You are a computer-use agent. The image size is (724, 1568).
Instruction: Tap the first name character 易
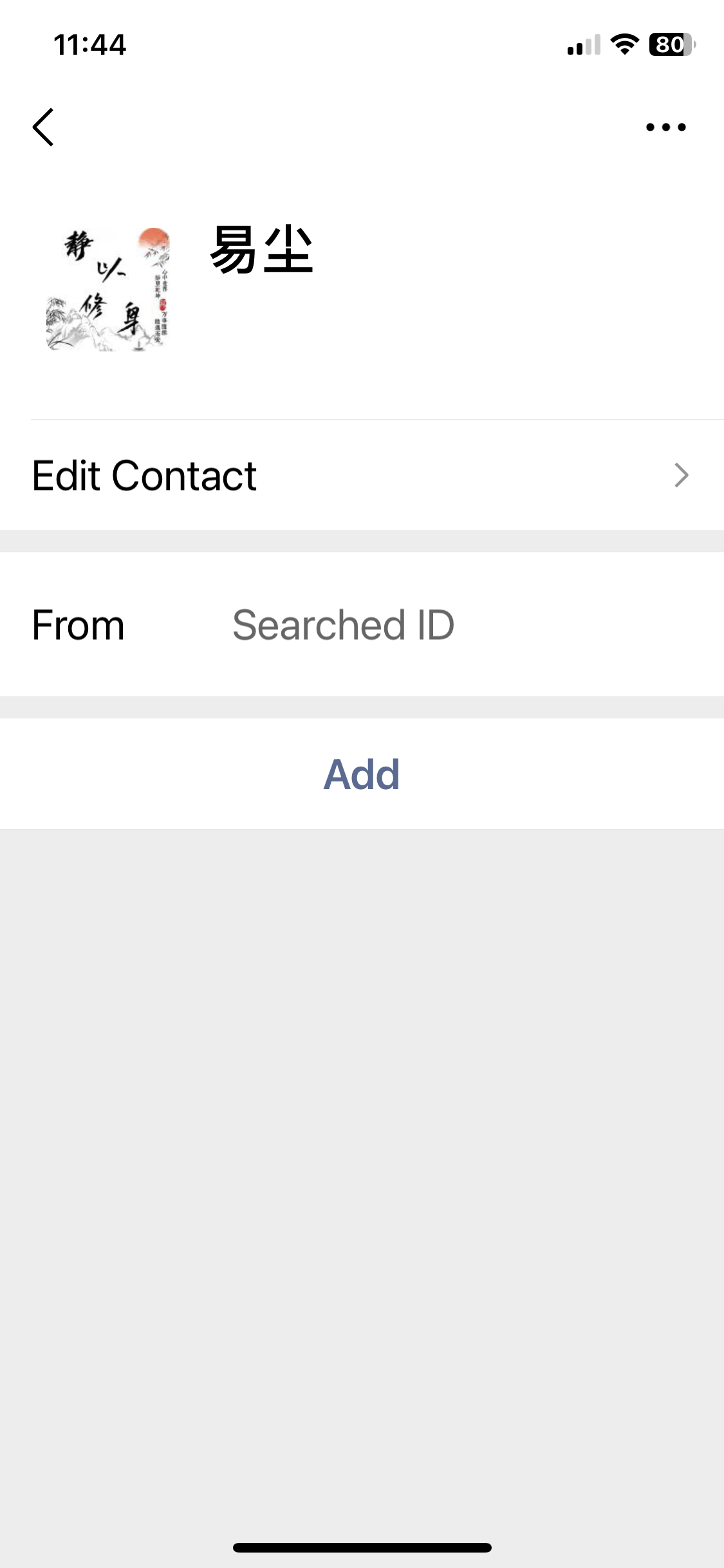pos(234,250)
